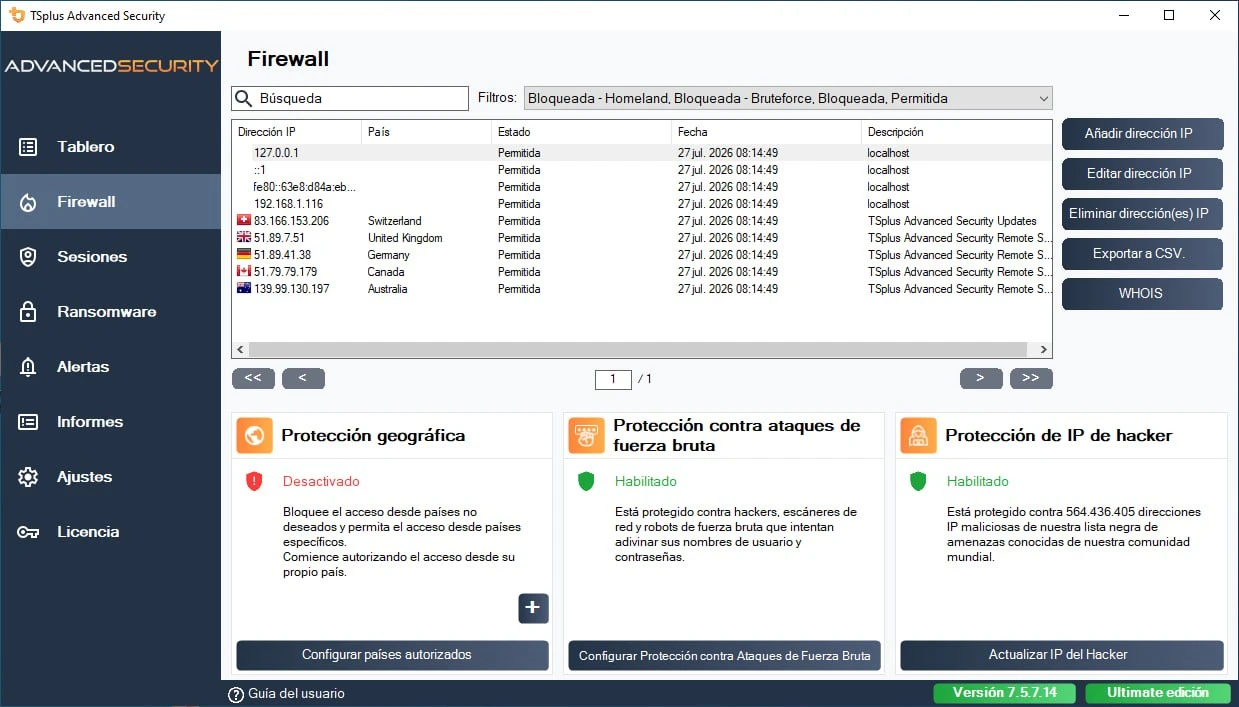This screenshot has height=707, width=1239.
Task: Sort by Descripción column header
Action: [x=956, y=132]
